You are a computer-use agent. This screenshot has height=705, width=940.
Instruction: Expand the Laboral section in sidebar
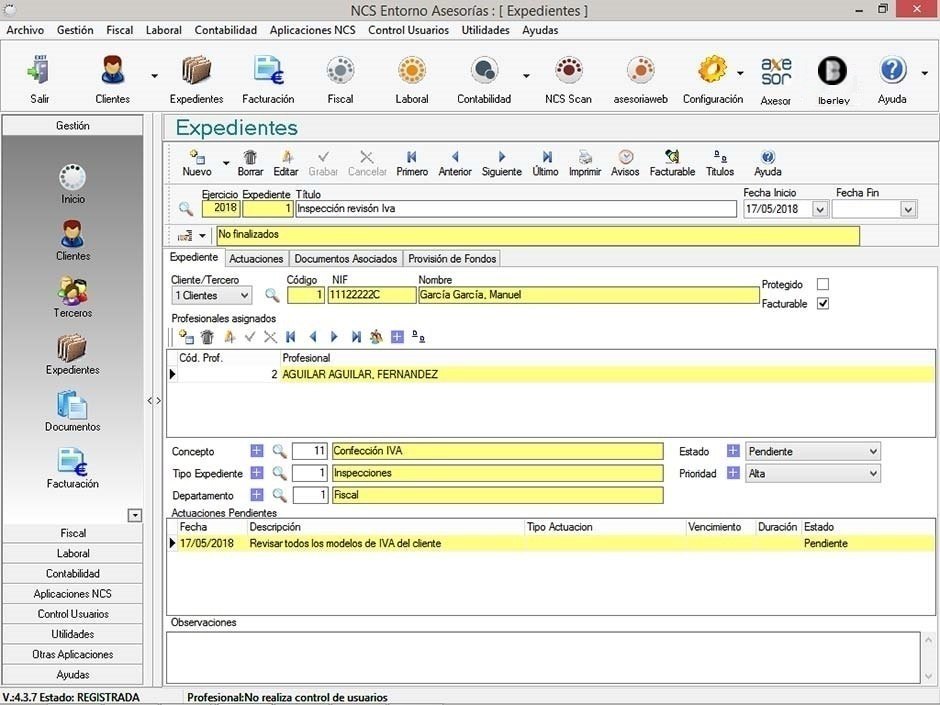[x=73, y=553]
